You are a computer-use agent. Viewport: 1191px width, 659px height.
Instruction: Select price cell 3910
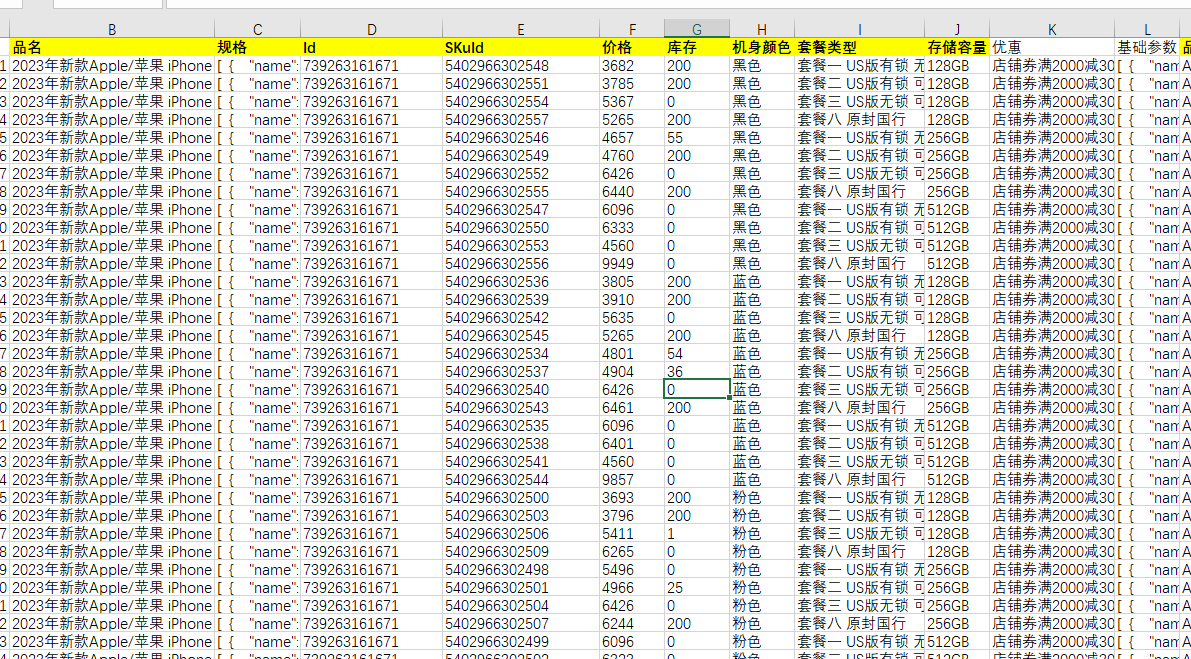[x=632, y=300]
